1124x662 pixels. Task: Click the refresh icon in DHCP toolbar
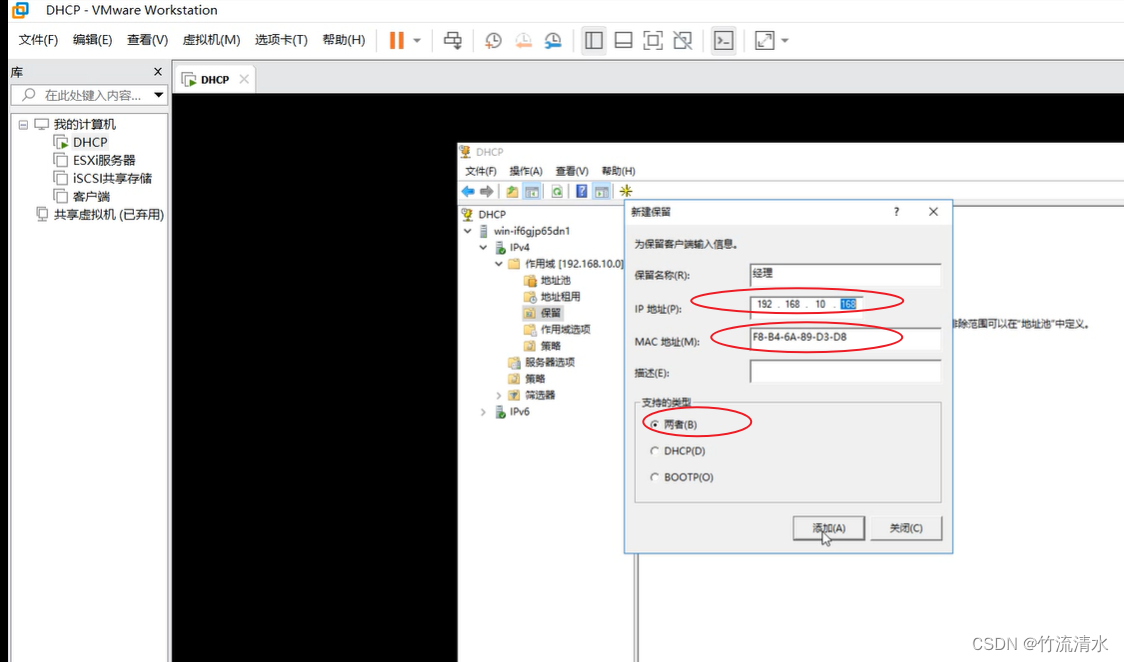pyautogui.click(x=557, y=191)
